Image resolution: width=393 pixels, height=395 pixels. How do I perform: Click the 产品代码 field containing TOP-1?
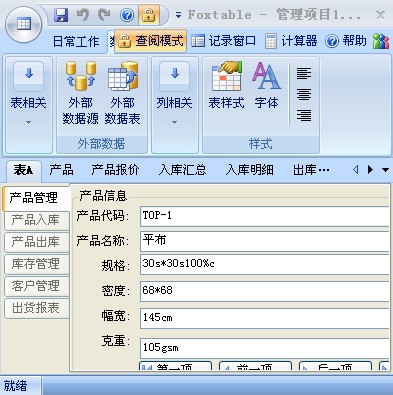[x=265, y=216]
